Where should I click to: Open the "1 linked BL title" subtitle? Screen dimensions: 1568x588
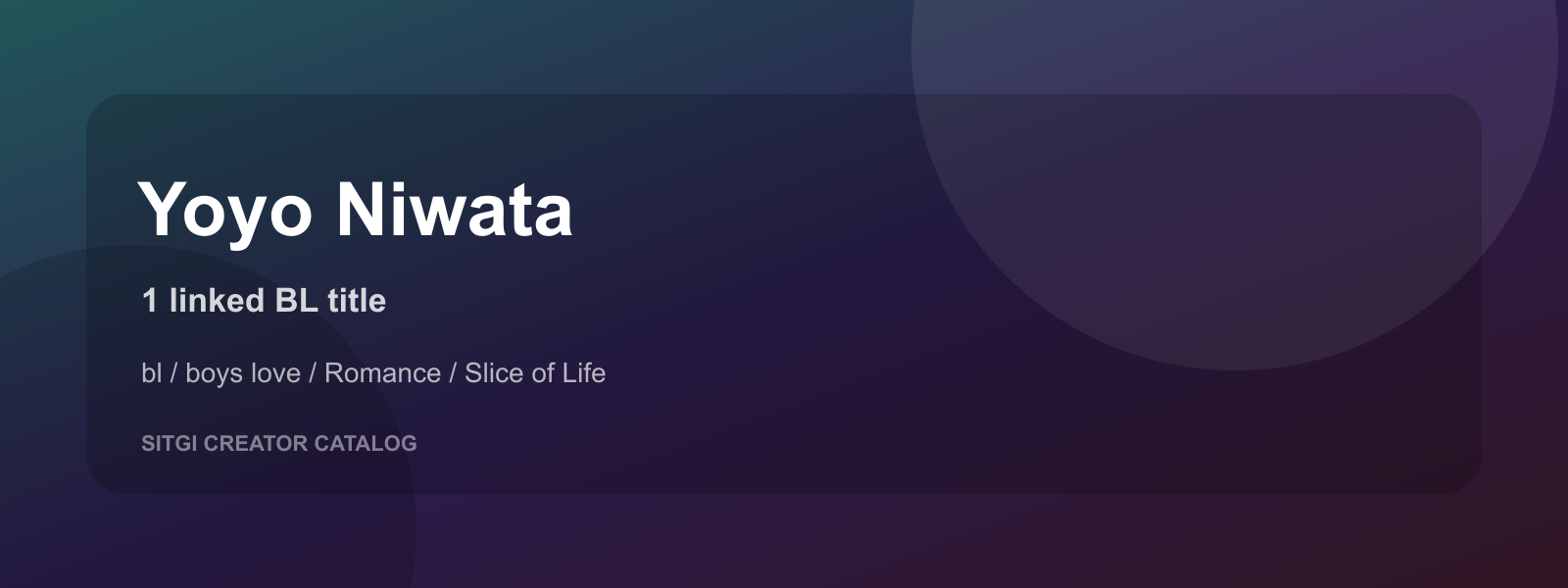pyautogui.click(x=264, y=300)
